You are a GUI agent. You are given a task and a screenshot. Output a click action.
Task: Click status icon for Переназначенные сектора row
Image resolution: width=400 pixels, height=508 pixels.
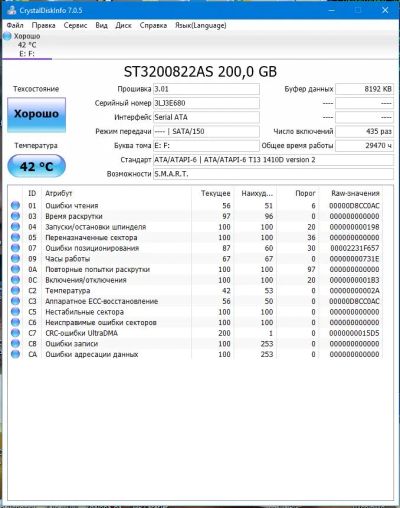tap(15, 238)
